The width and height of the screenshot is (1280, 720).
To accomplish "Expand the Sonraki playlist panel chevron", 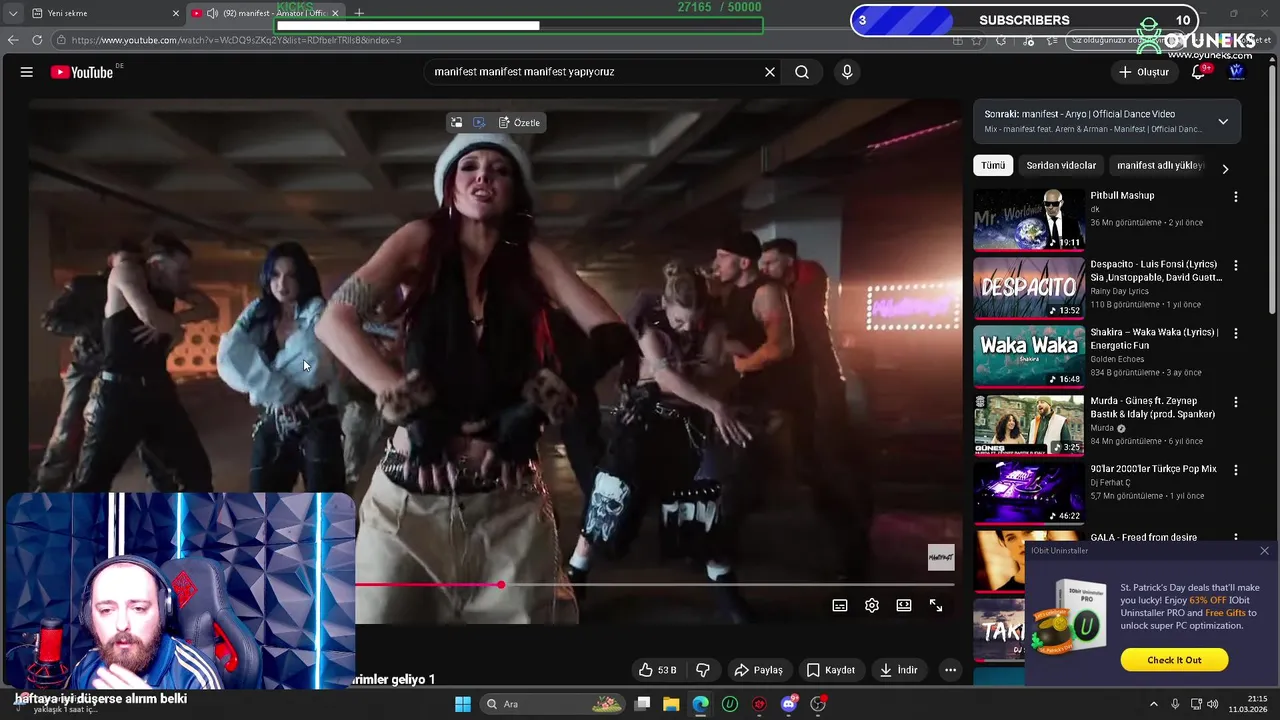I will pos(1223,122).
